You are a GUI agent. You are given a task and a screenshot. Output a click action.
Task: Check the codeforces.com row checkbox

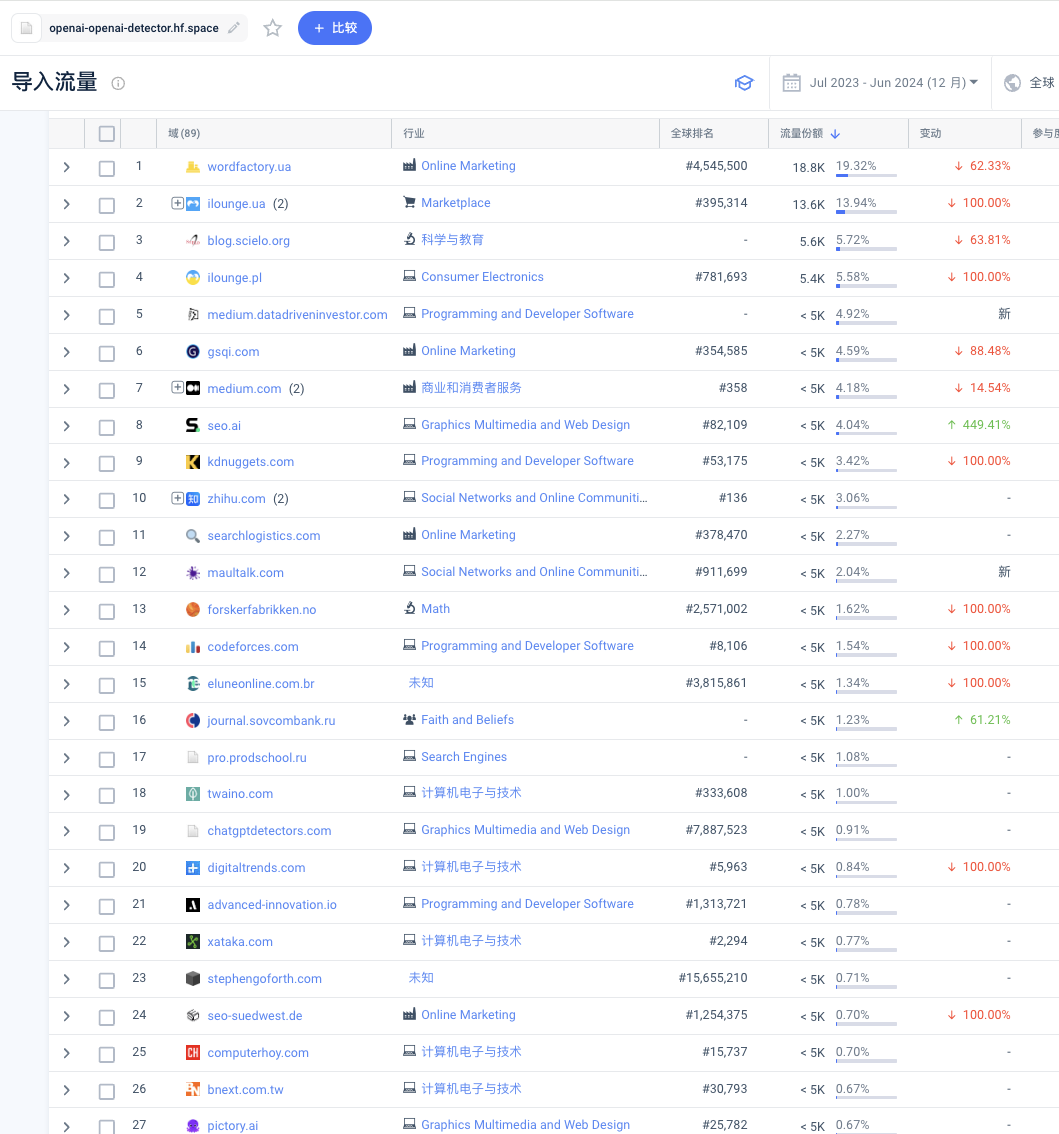[x=106, y=648]
